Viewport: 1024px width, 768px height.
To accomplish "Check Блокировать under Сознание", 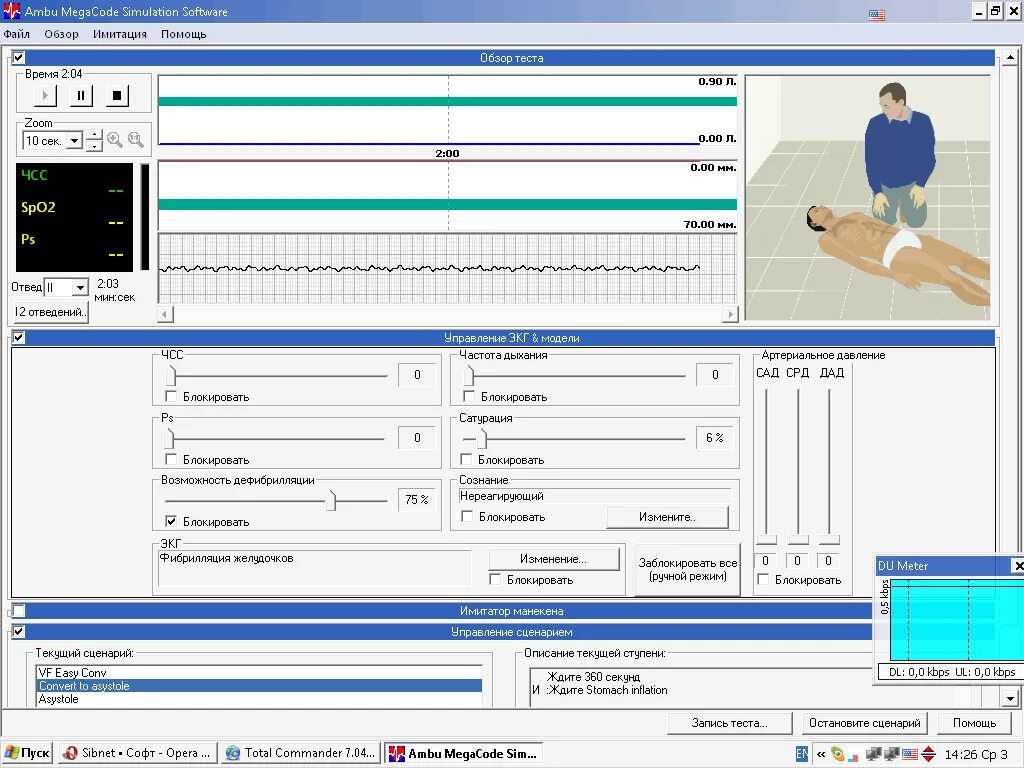I will point(467,517).
